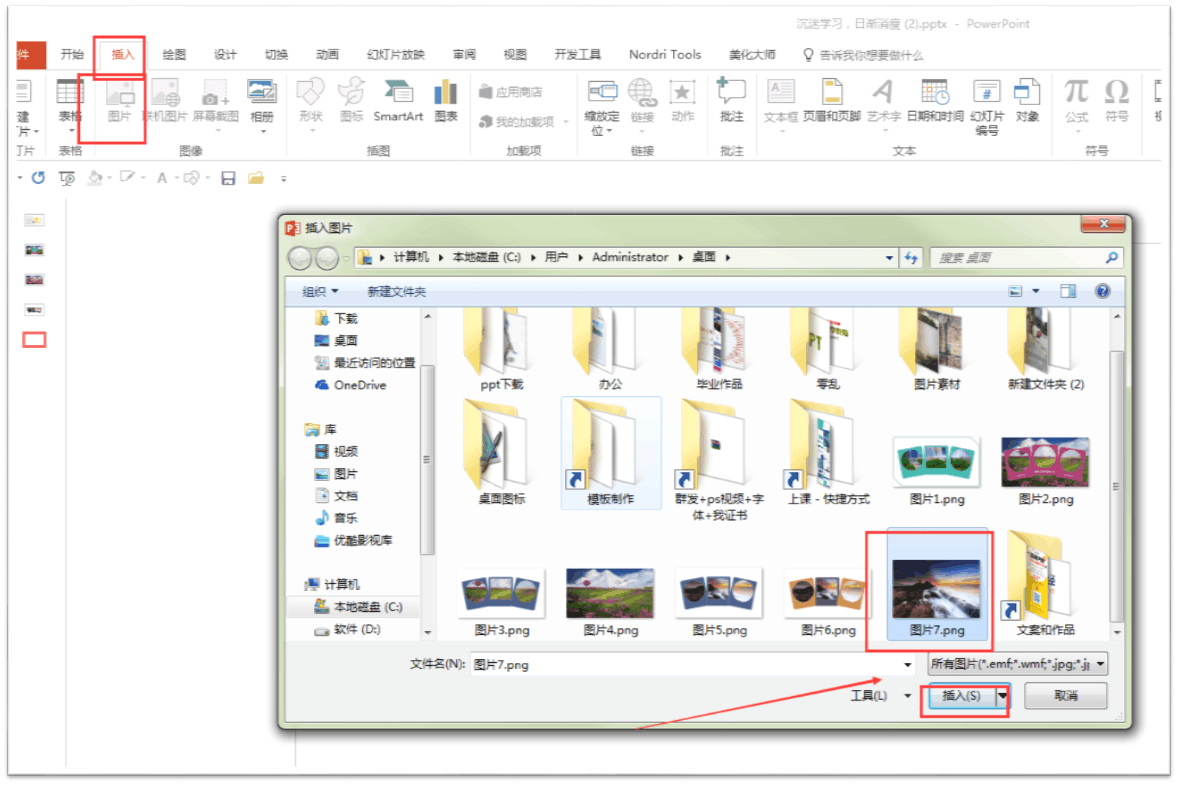1178x785 pixels.
Task: Click the Save icon in quick toolbar
Action: 228,178
